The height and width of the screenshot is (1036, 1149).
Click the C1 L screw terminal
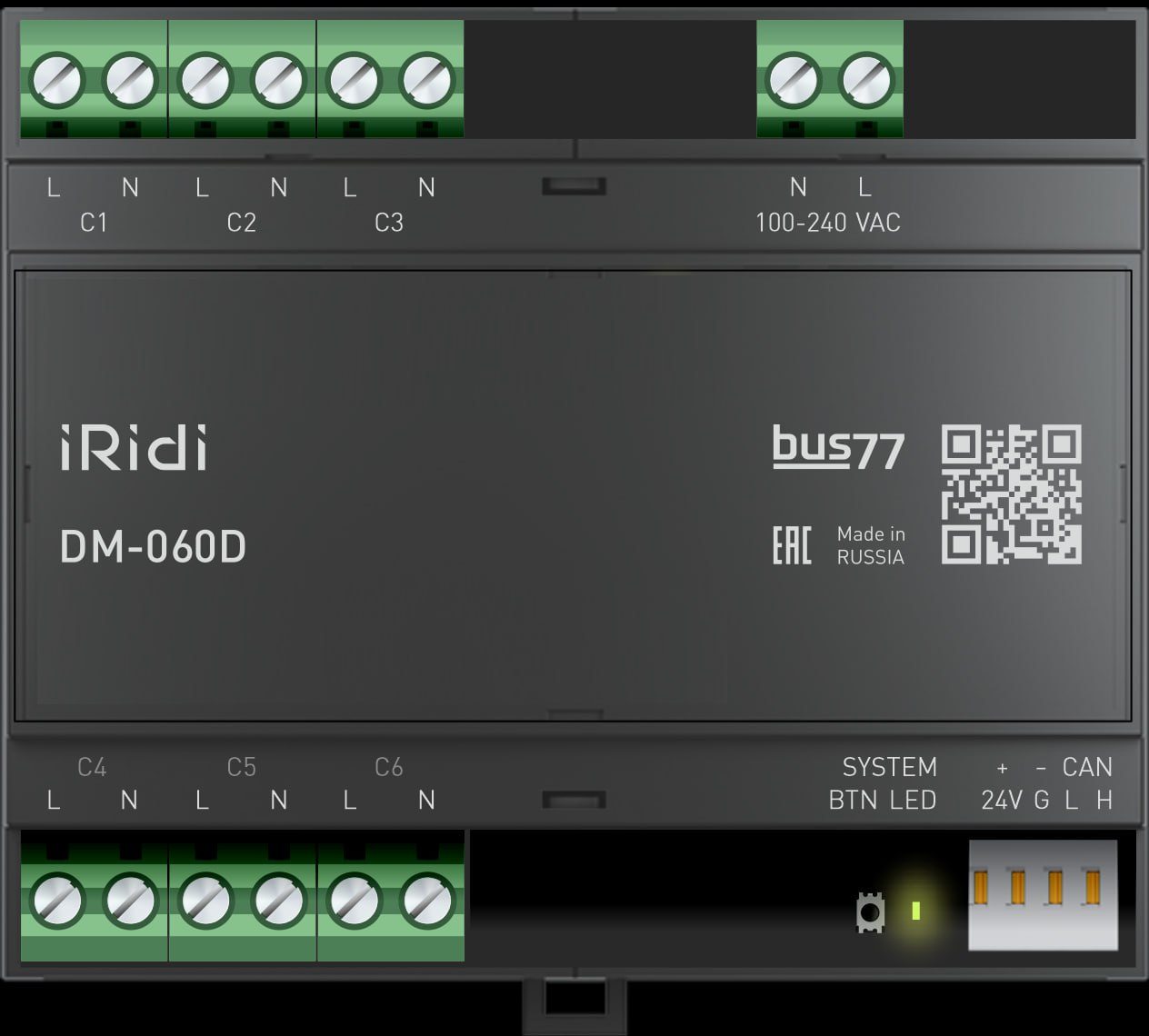click(57, 80)
